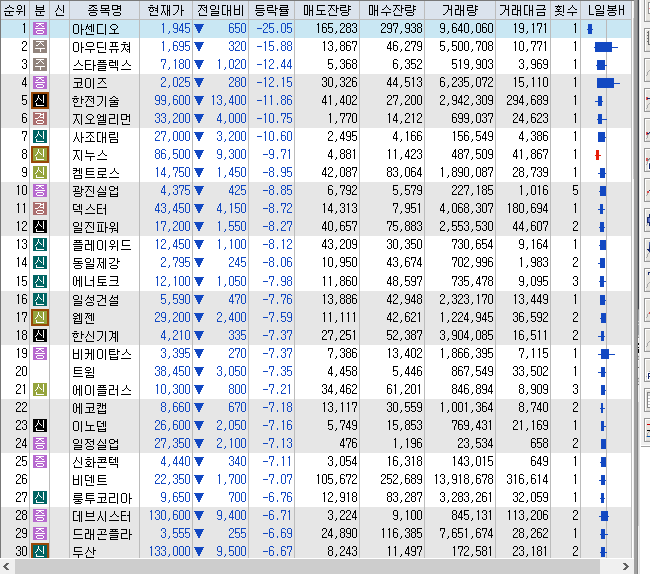The height and width of the screenshot is (574, 650).
Task: Sort by the 종목명 column header
Action: coord(105,10)
